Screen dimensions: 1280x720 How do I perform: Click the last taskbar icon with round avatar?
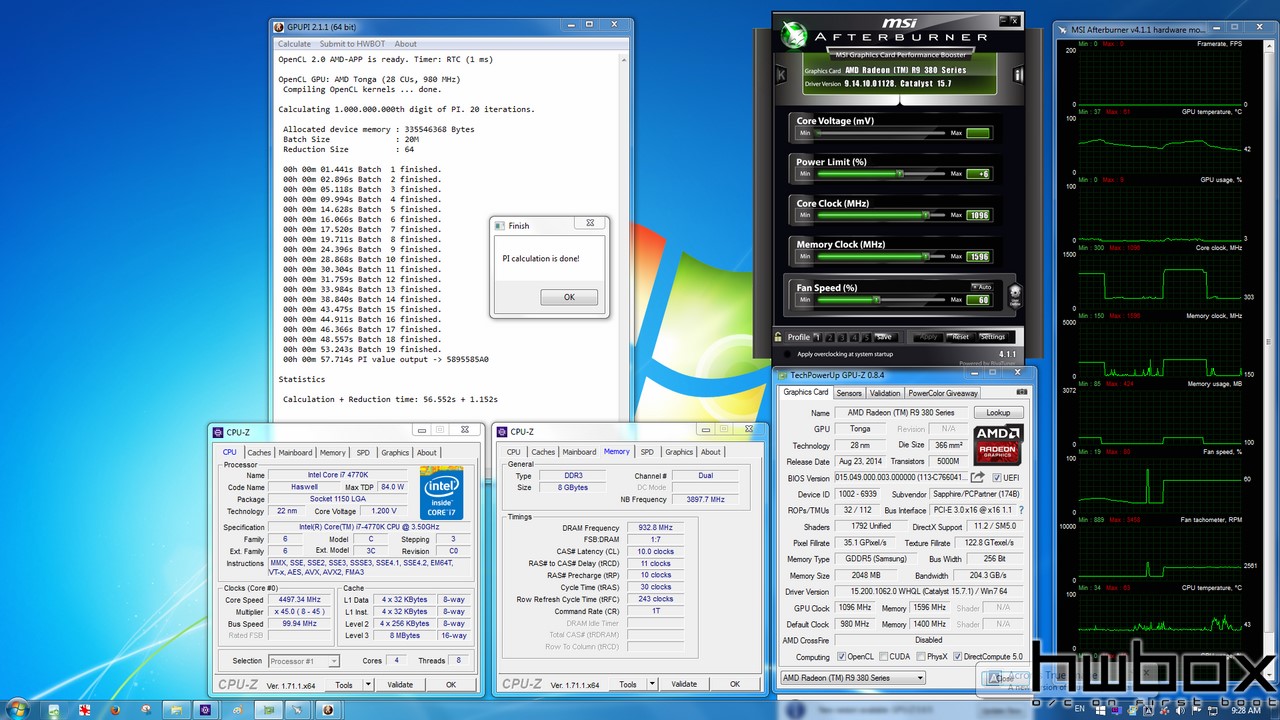327,709
